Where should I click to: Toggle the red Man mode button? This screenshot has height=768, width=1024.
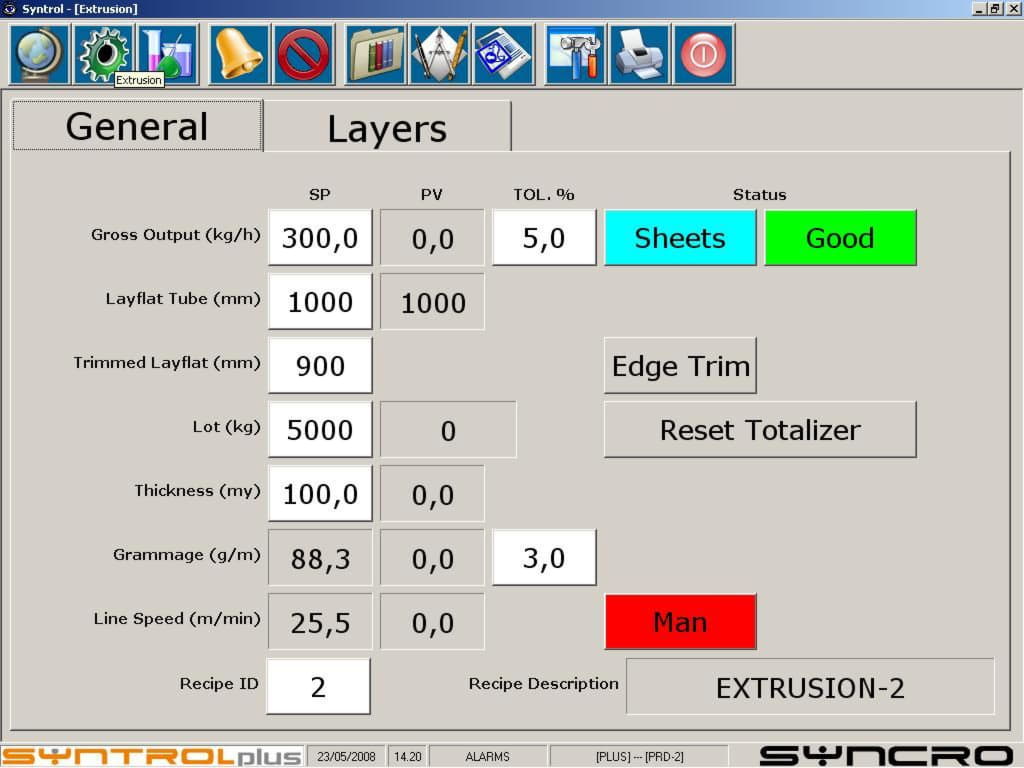click(680, 622)
